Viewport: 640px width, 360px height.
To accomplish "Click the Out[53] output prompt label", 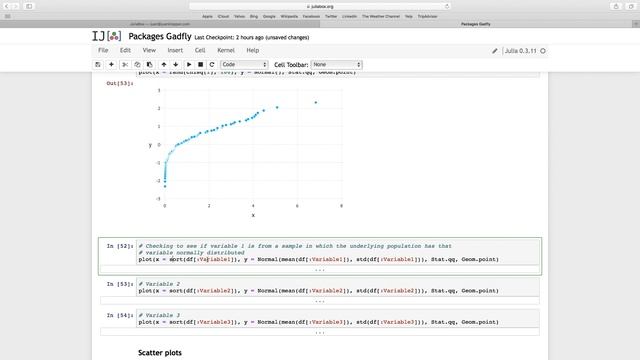I will point(120,83).
